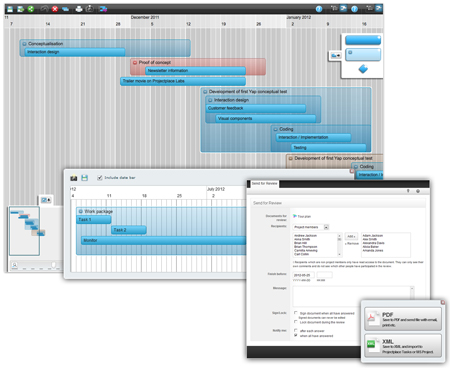Click the colorful Send for Review toolbar icon
Image resolution: width=450 pixels, height=368 pixels.
click(x=103, y=9)
